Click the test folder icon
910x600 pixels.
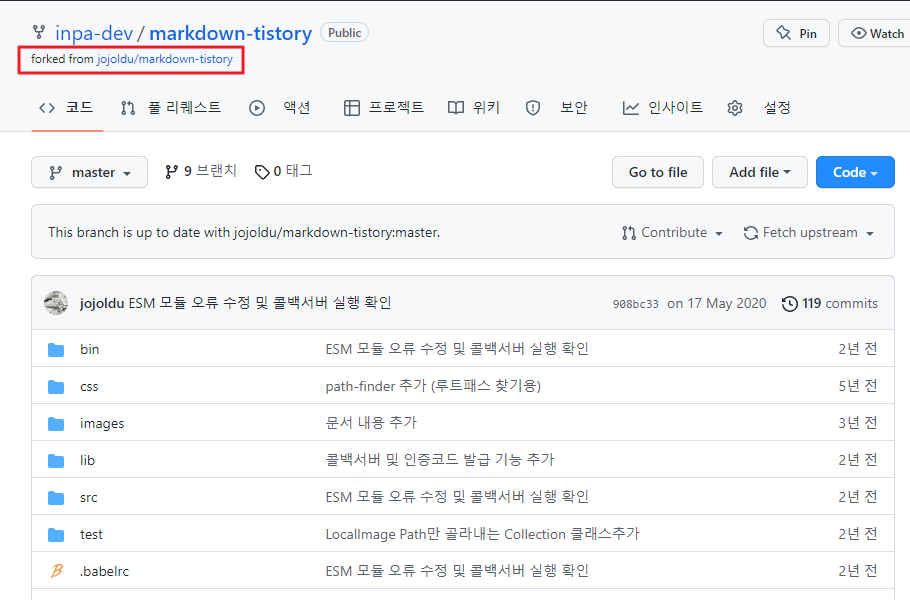[x=56, y=535]
